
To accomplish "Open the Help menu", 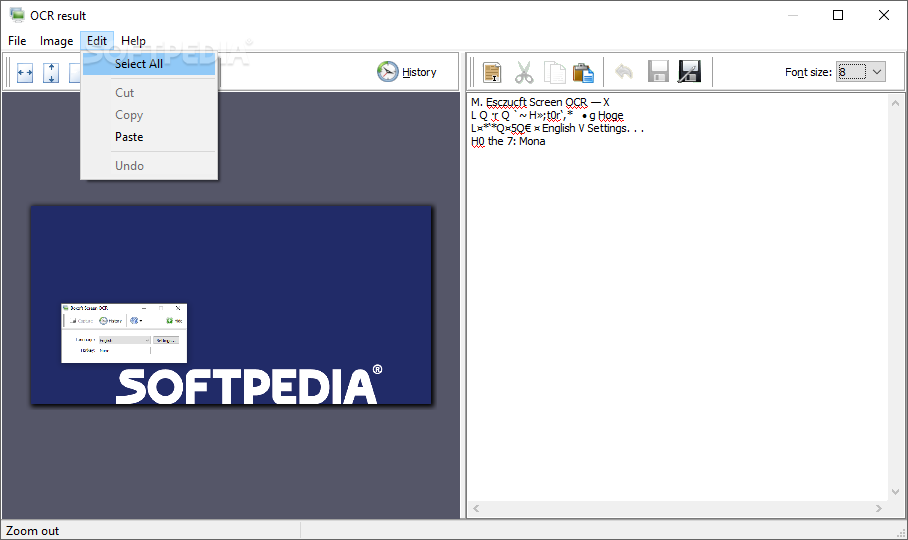I will click(133, 41).
